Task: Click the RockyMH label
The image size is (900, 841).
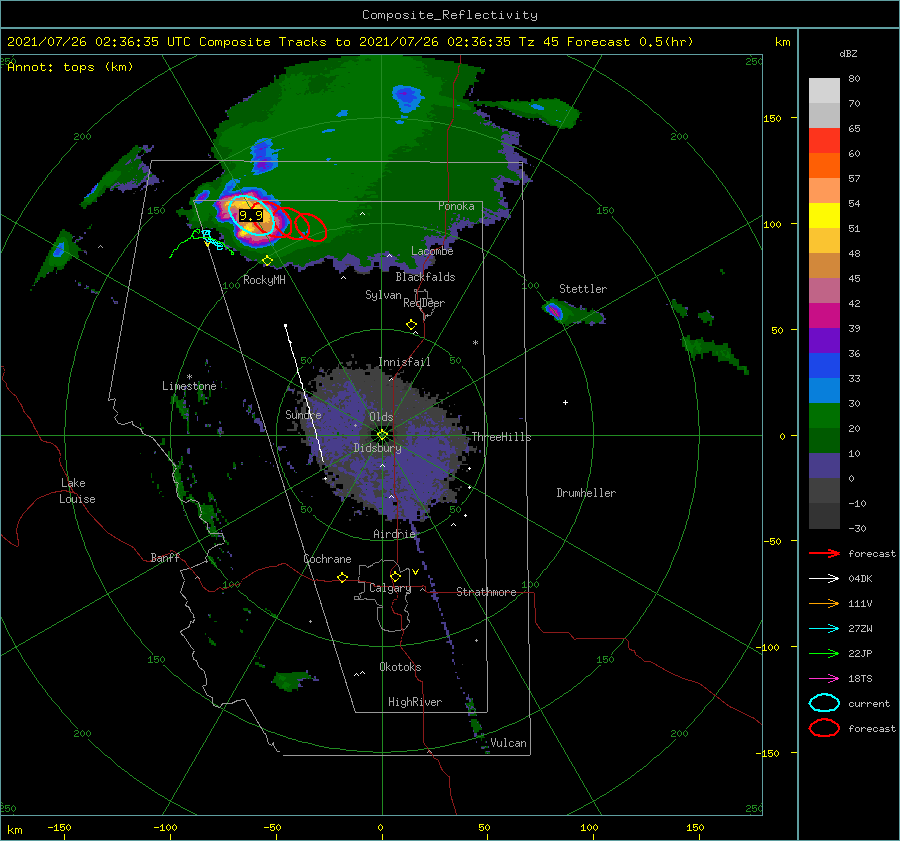Action: pos(264,280)
